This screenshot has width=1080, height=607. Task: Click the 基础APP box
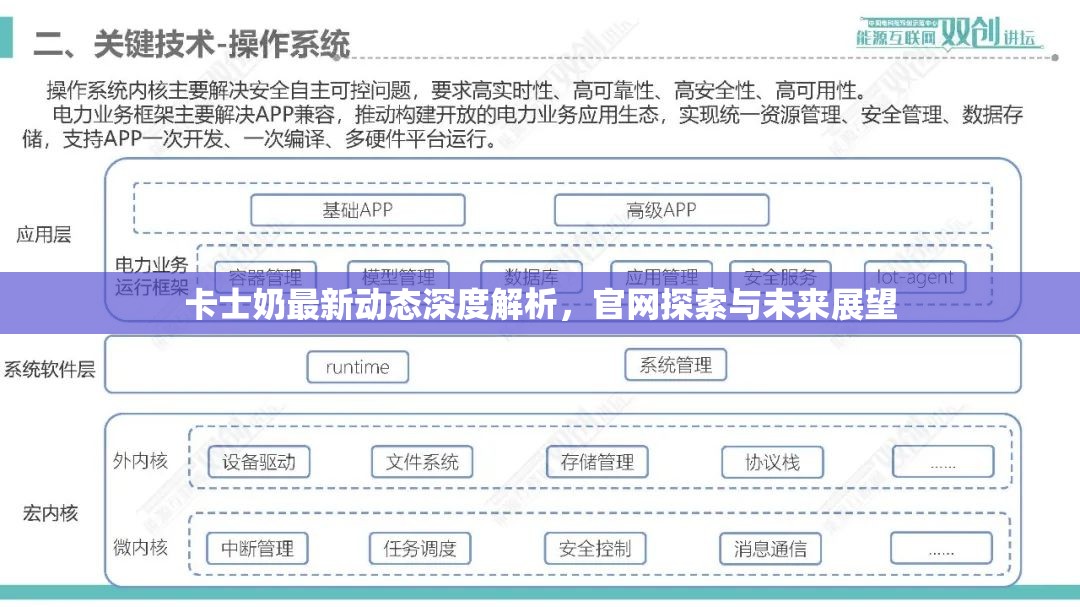357,210
